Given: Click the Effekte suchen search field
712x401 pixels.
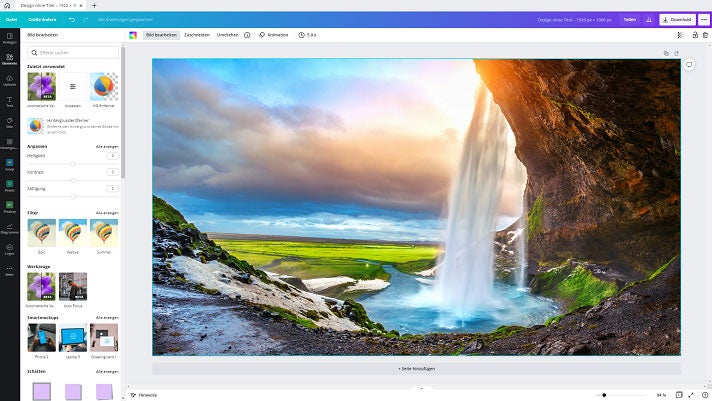Looking at the screenshot, I should 74,52.
